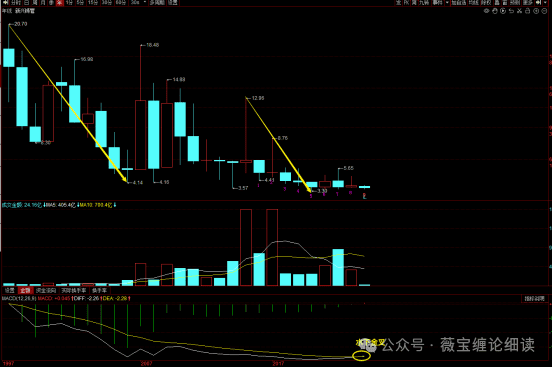Switch to the 日 daily period
553x367 pixels.
point(26,2)
